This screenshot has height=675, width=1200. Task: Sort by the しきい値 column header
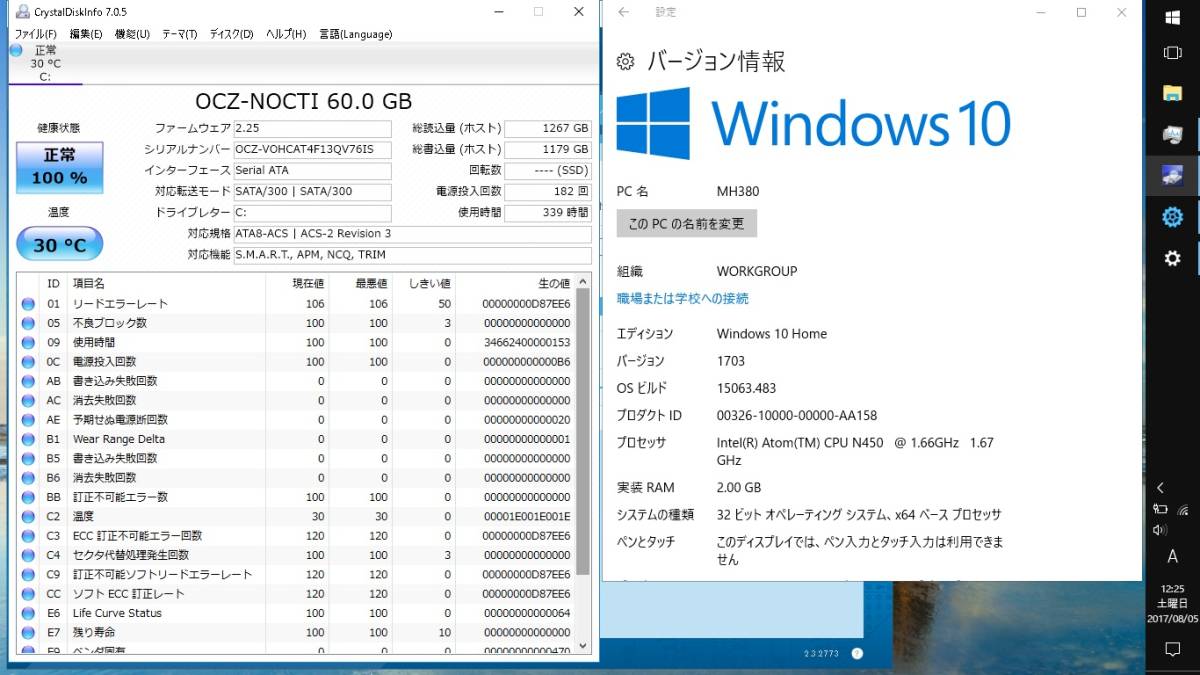click(x=424, y=284)
